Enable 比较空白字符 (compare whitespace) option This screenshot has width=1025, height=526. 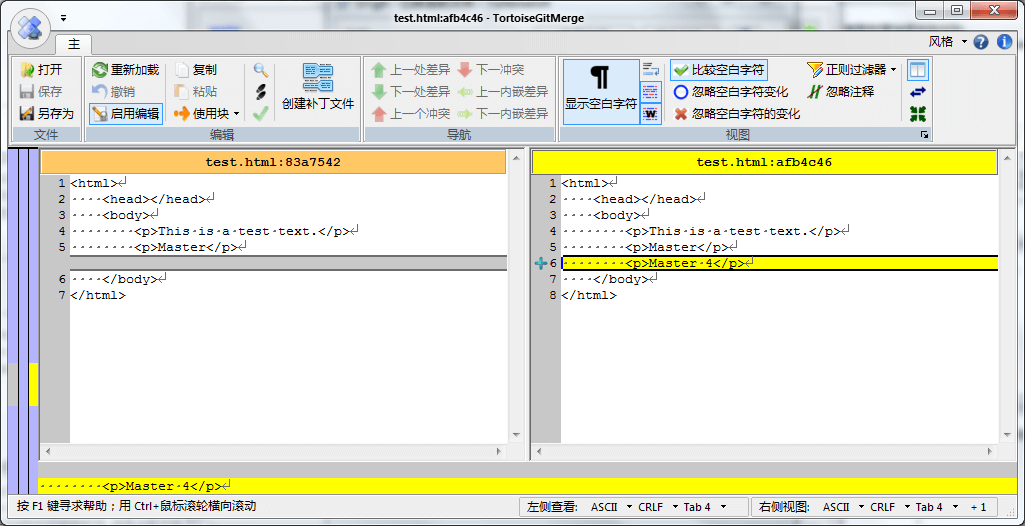(719, 70)
